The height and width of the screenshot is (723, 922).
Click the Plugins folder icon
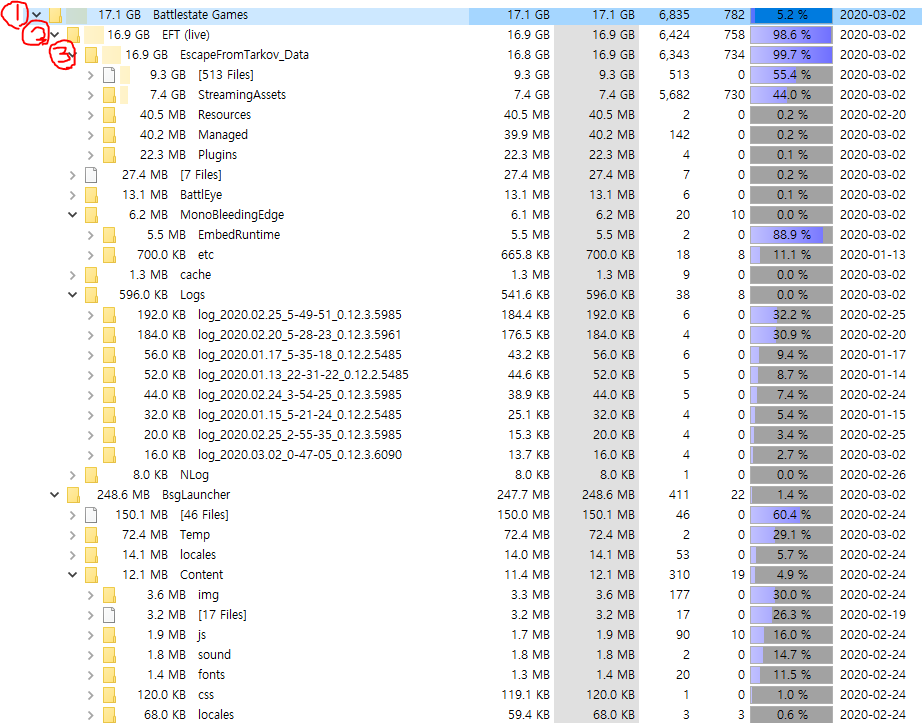coord(109,155)
